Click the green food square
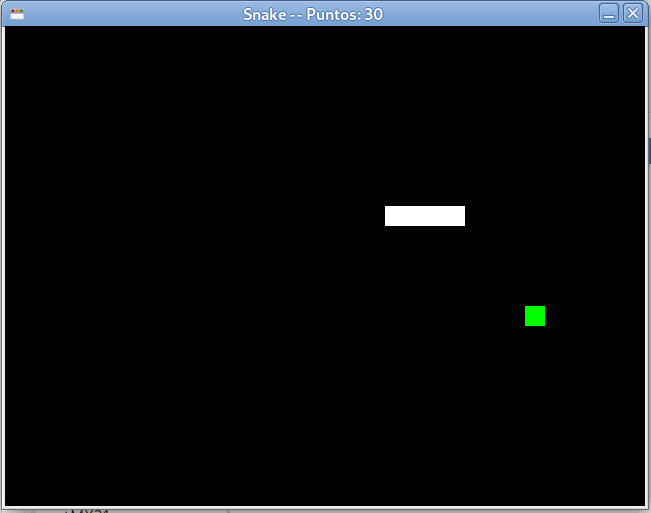This screenshot has height=513, width=651. (x=535, y=316)
